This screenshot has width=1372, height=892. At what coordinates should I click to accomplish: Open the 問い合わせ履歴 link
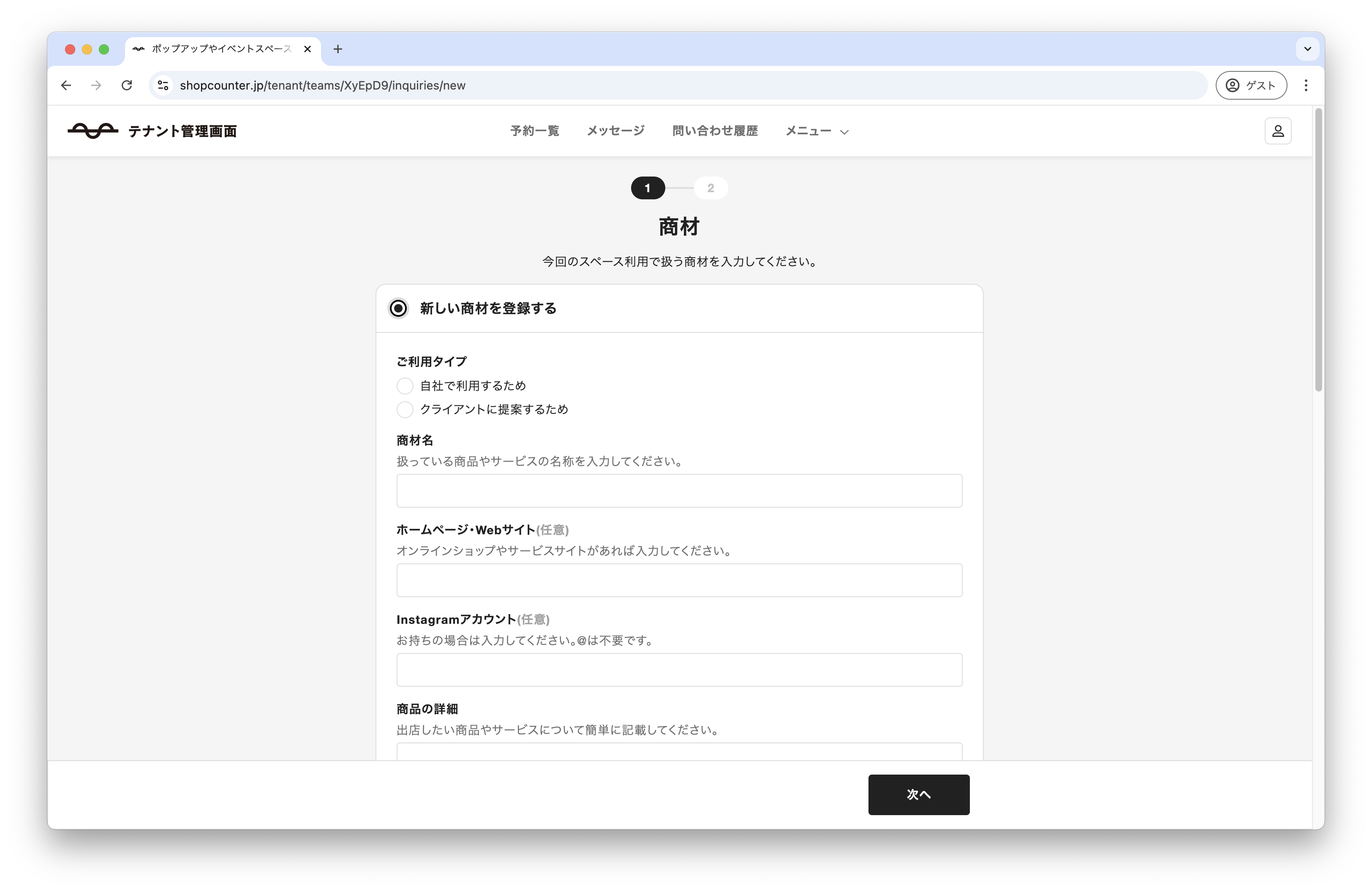pyautogui.click(x=715, y=131)
